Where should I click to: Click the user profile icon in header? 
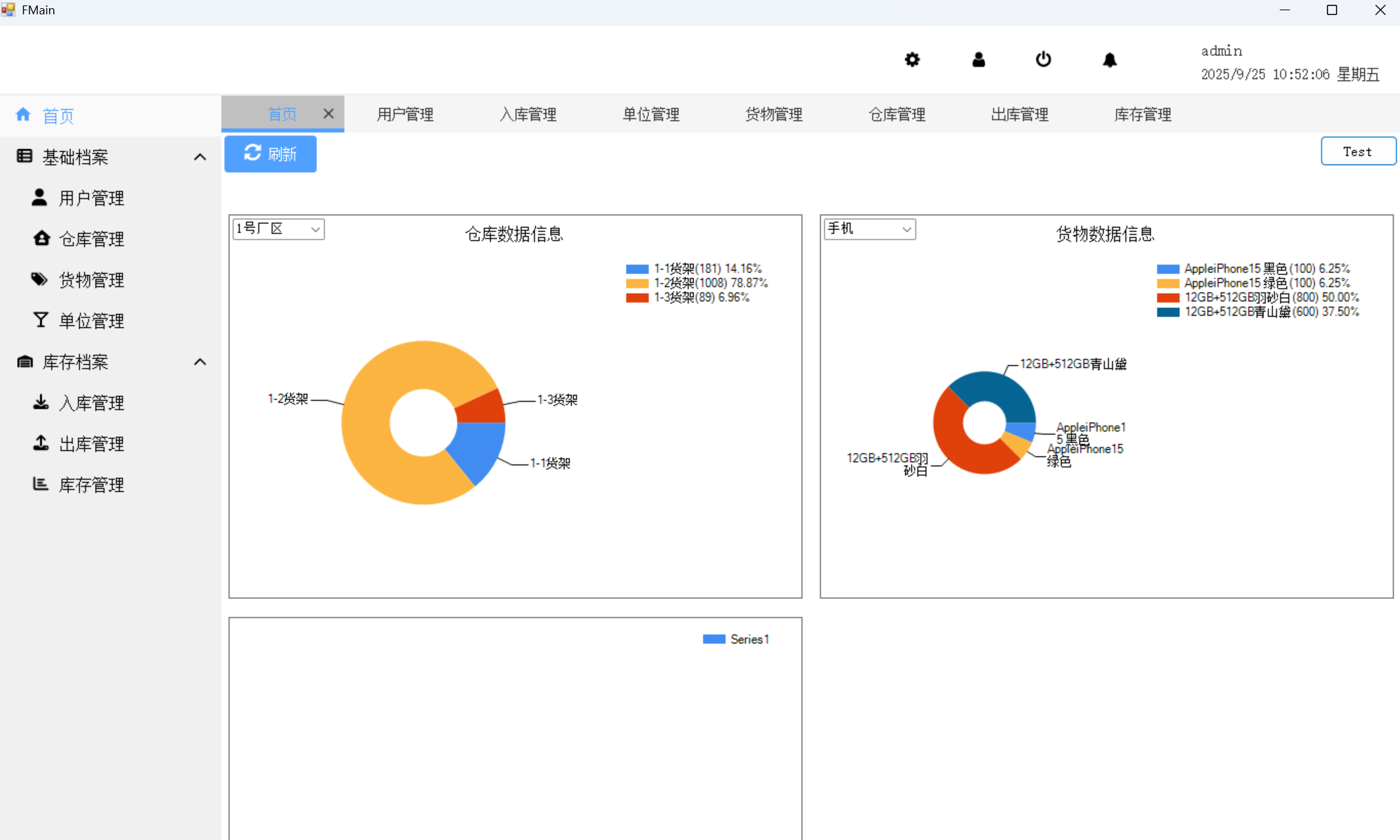tap(978, 59)
